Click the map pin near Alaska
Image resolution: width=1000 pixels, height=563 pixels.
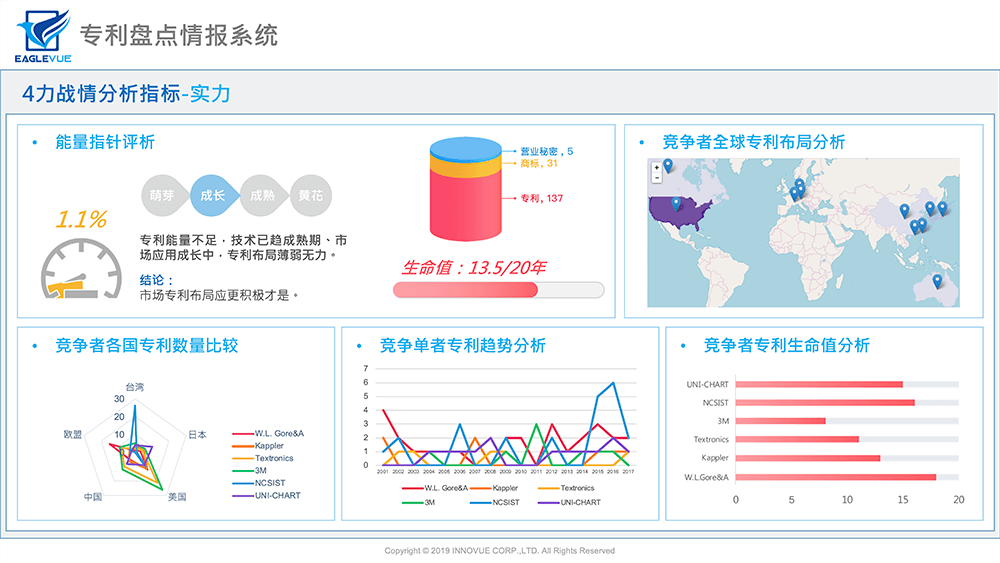[668, 166]
